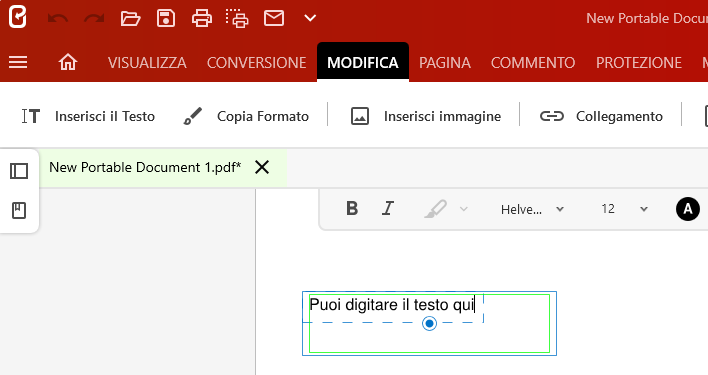Viewport: 708px width, 375px height.
Task: Click the Inserisci immagine button
Action: pyautogui.click(x=426, y=116)
